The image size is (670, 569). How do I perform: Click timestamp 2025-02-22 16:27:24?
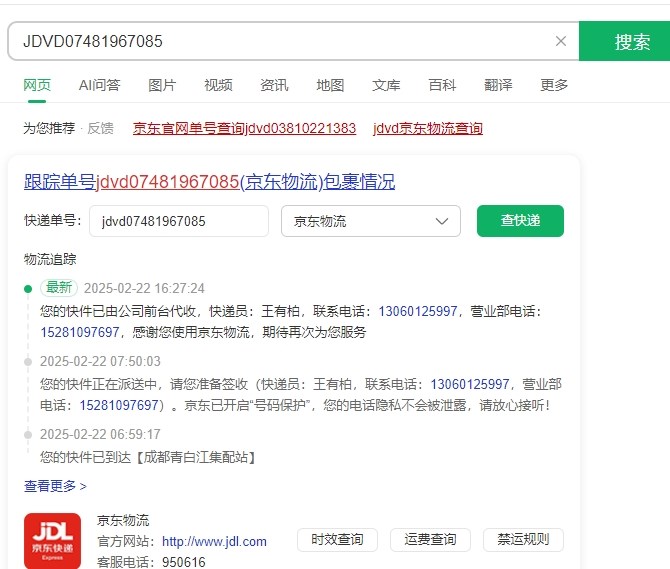[x=144, y=288]
